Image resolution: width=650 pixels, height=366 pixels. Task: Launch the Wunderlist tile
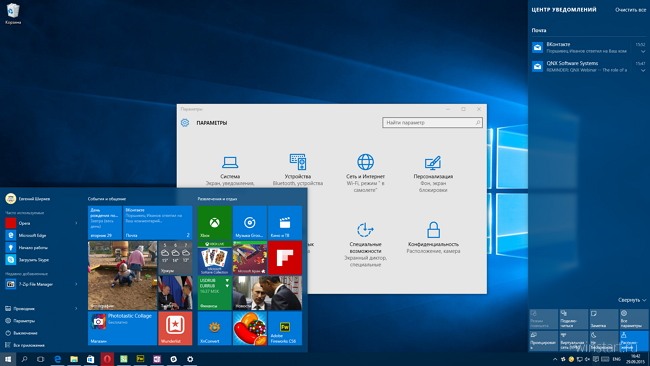[175, 328]
